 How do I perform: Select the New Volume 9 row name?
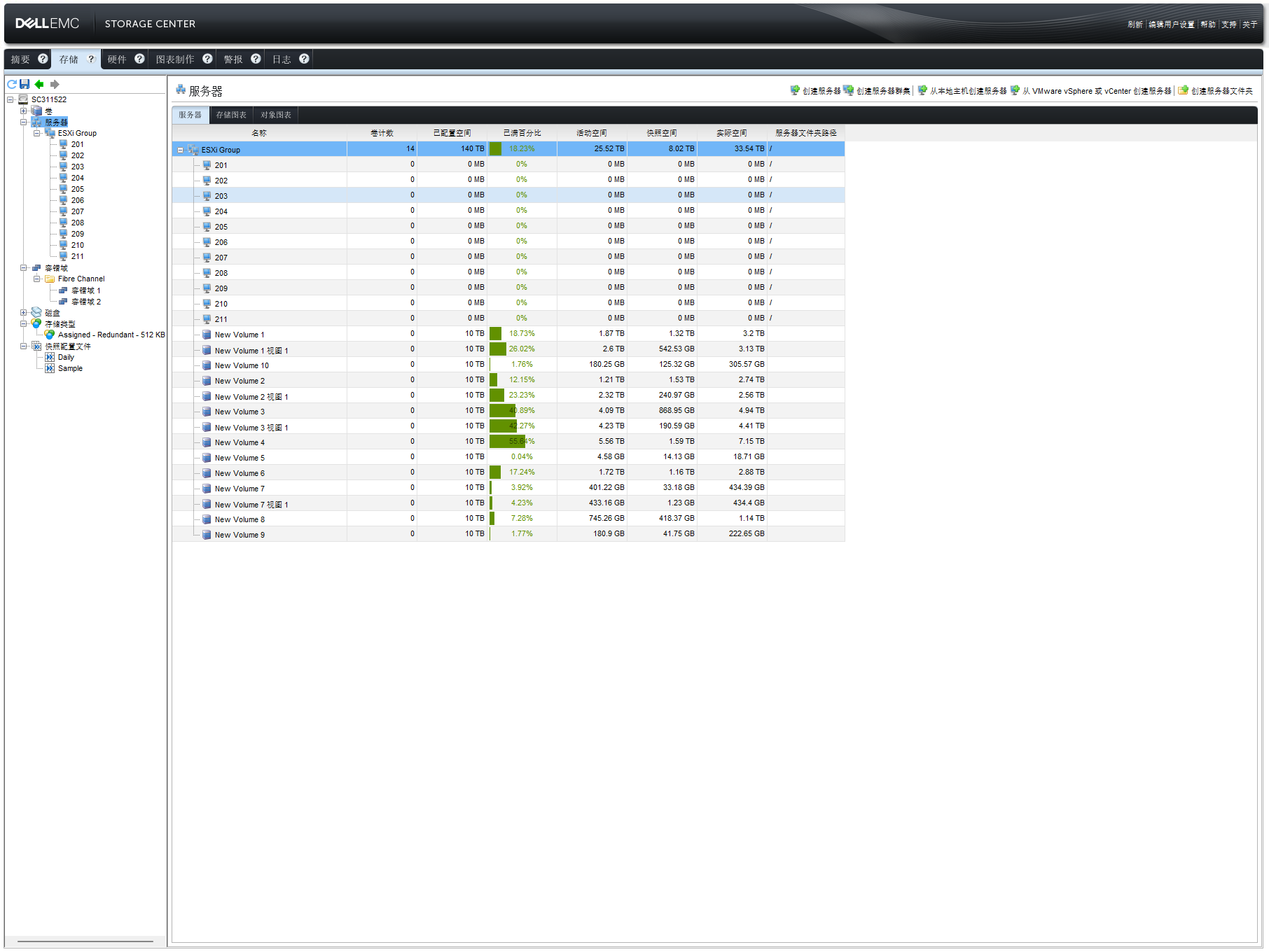(240, 535)
